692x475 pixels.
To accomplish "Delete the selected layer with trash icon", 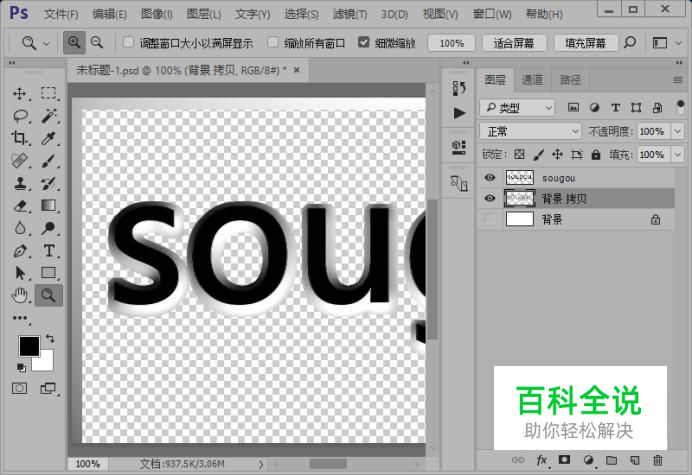I will click(x=658, y=460).
